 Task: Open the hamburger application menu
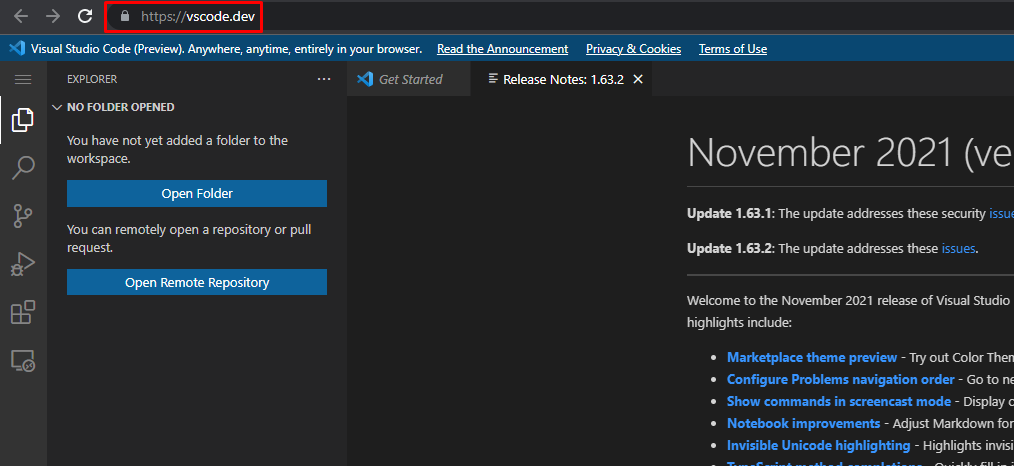click(22, 79)
